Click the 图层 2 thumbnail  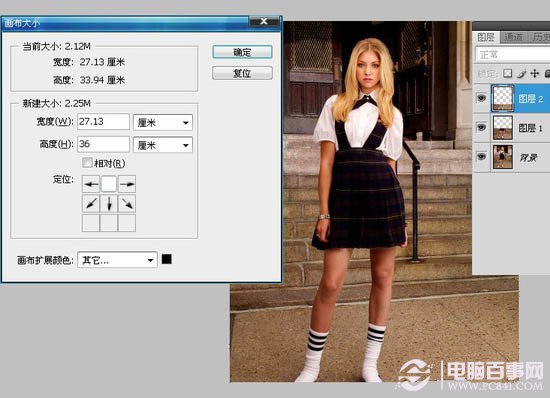coord(503,98)
